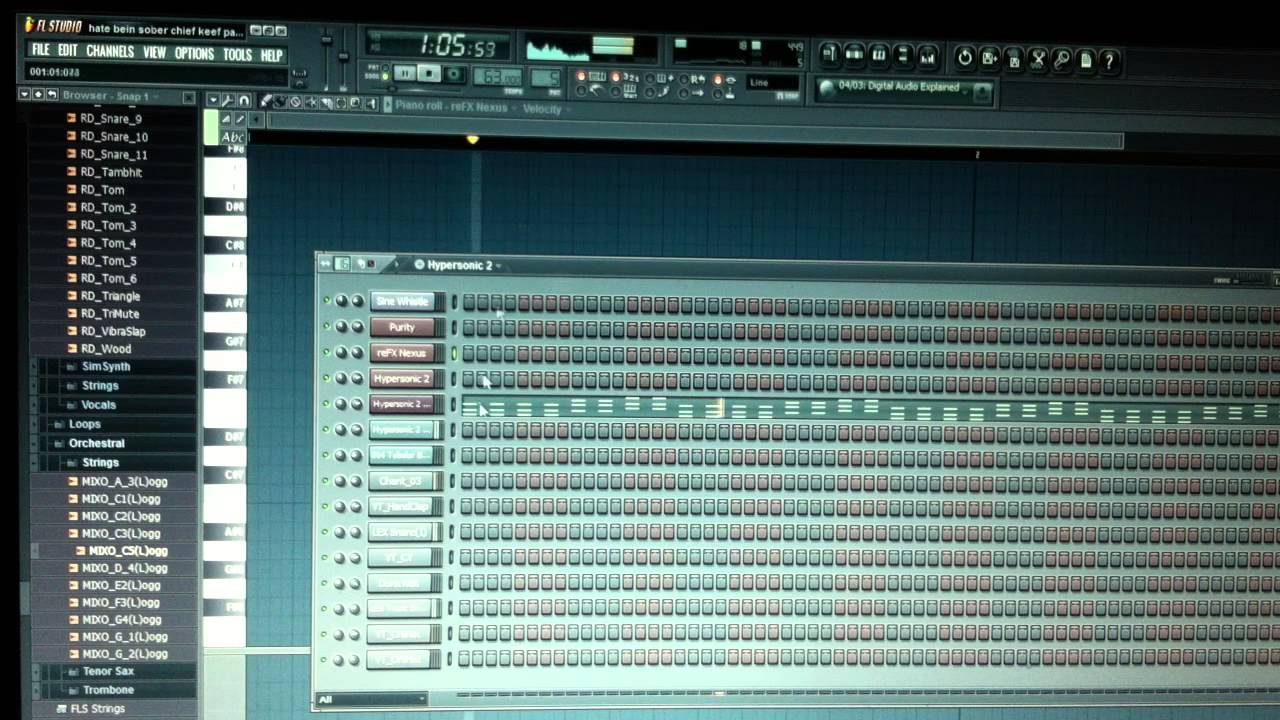Open the FILE menu

click(x=40, y=50)
